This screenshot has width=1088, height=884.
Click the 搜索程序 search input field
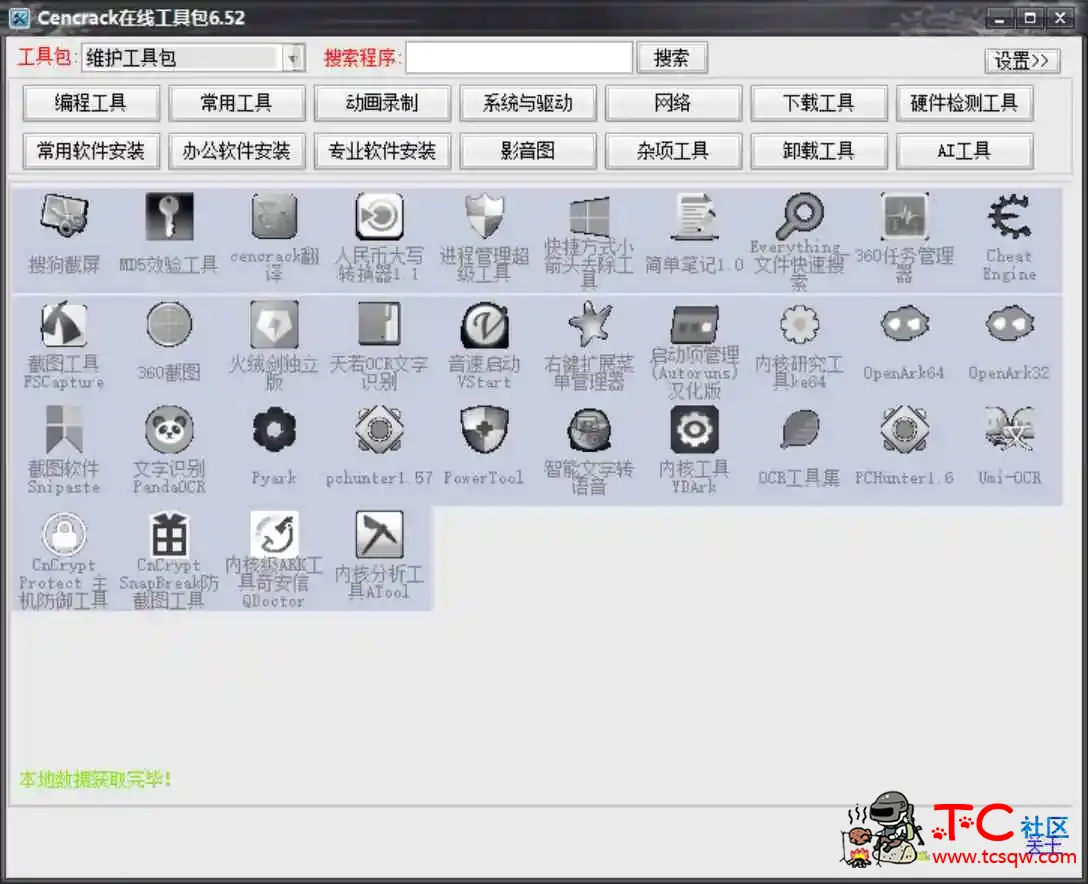(x=519, y=58)
